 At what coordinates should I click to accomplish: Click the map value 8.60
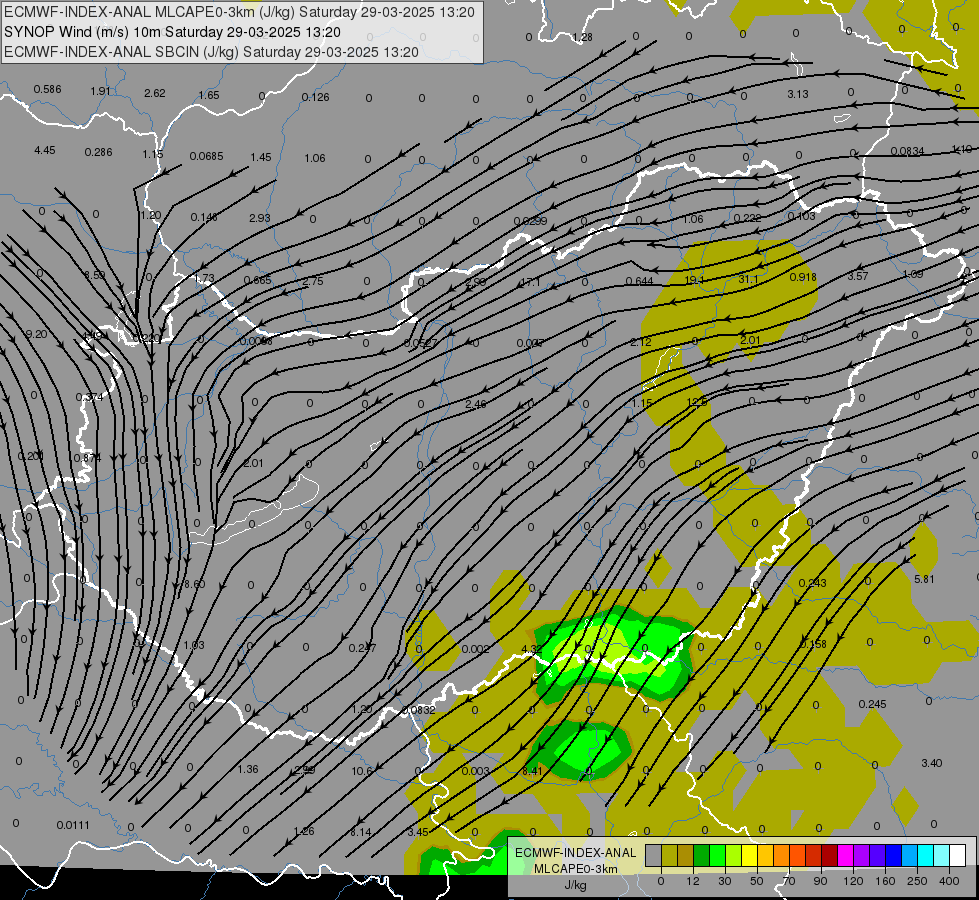pos(194,584)
